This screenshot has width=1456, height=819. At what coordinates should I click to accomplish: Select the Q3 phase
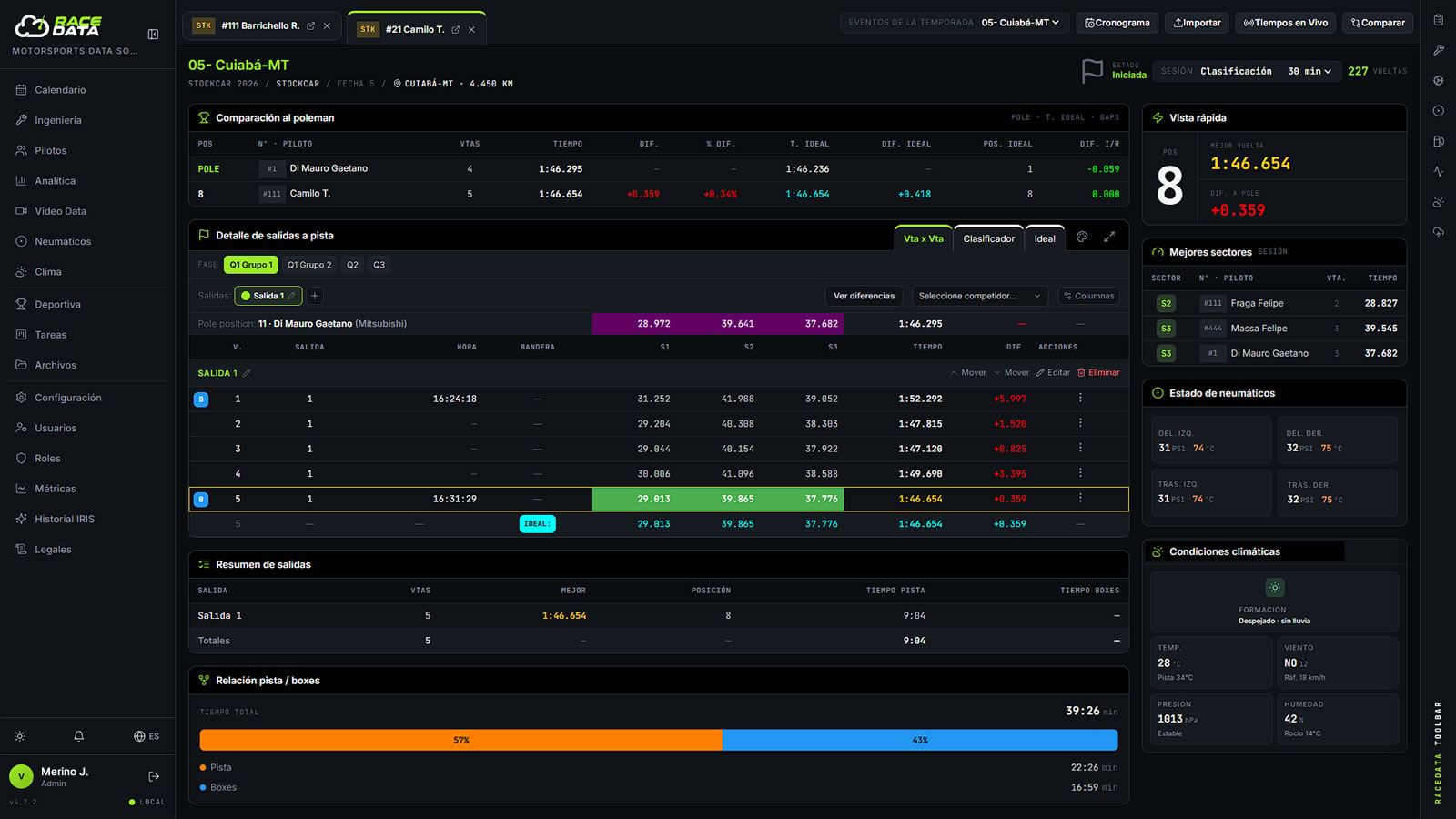pos(379,265)
